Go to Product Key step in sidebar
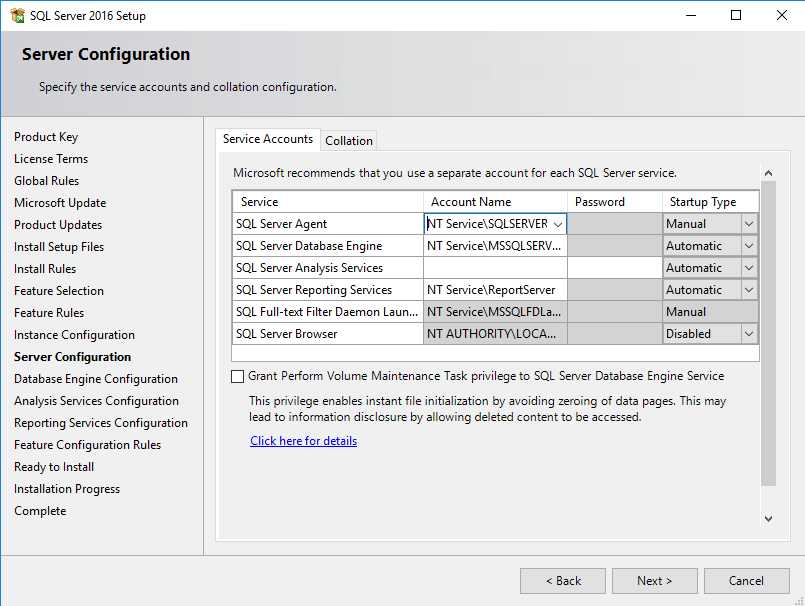This screenshot has width=805, height=606. click(46, 137)
